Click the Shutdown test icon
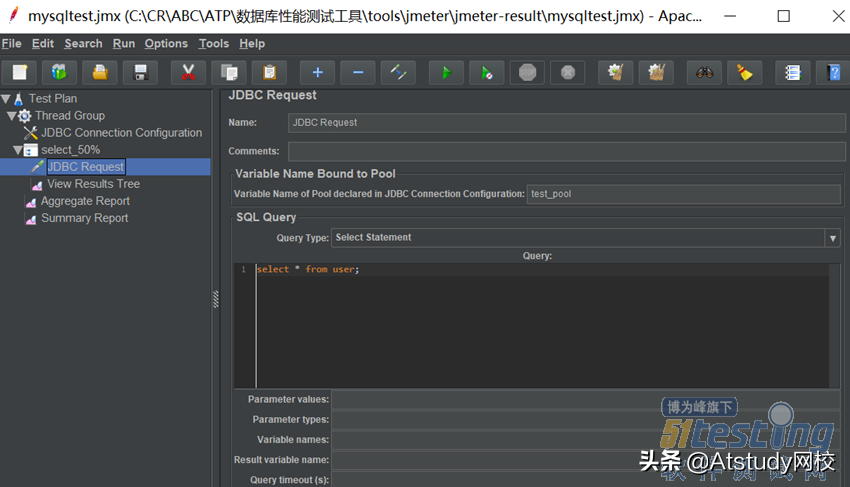The image size is (850, 487). (x=568, y=72)
